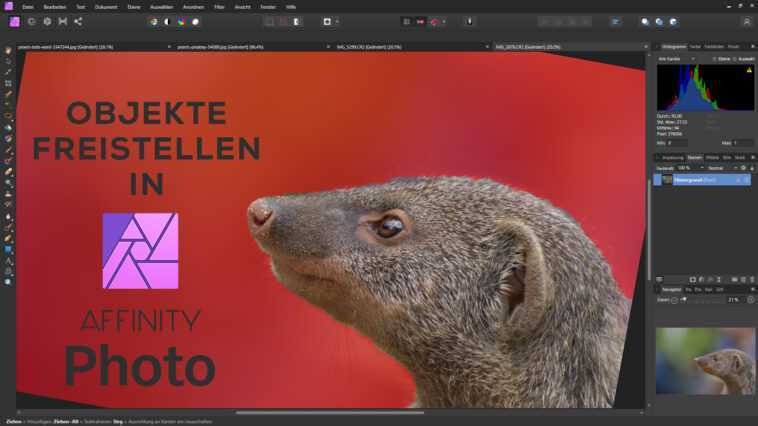Viewport: 758px width, 426px height.
Task: Select the Zoom tool
Action: 8,282
